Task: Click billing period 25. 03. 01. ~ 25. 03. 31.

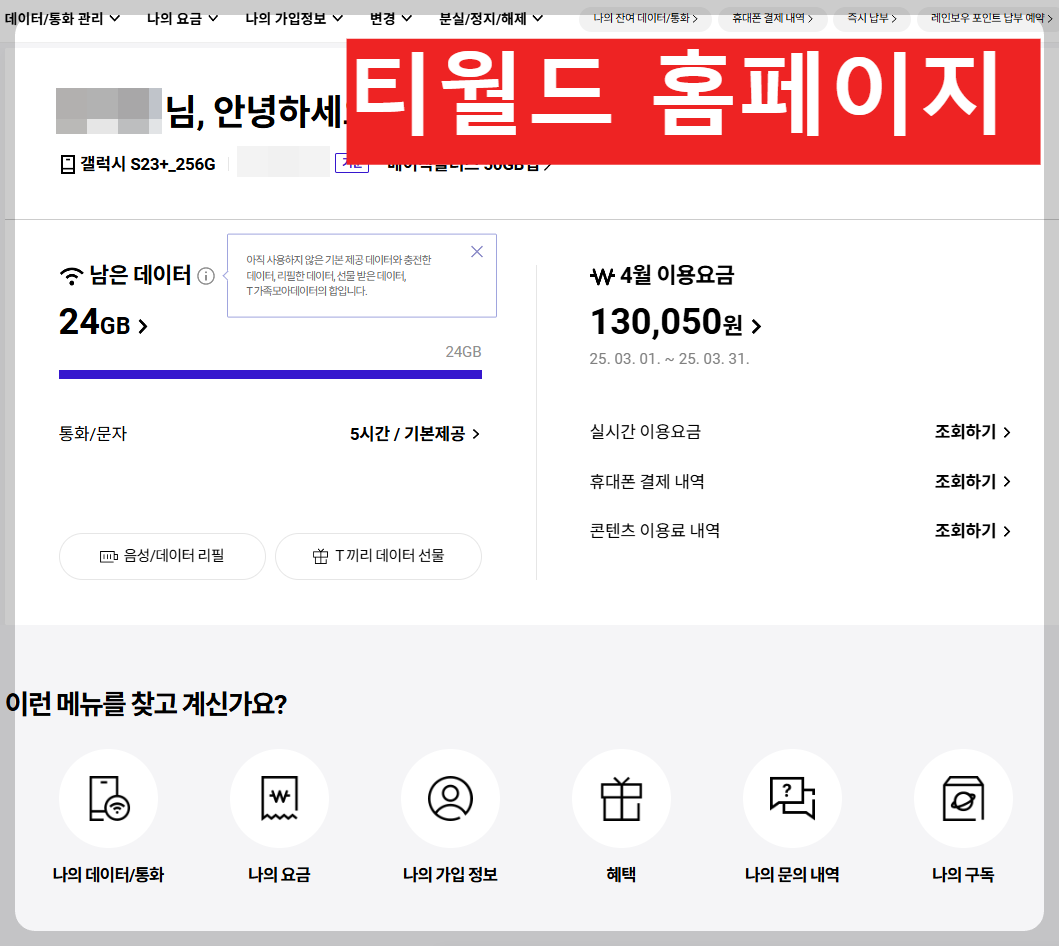Action: point(669,359)
